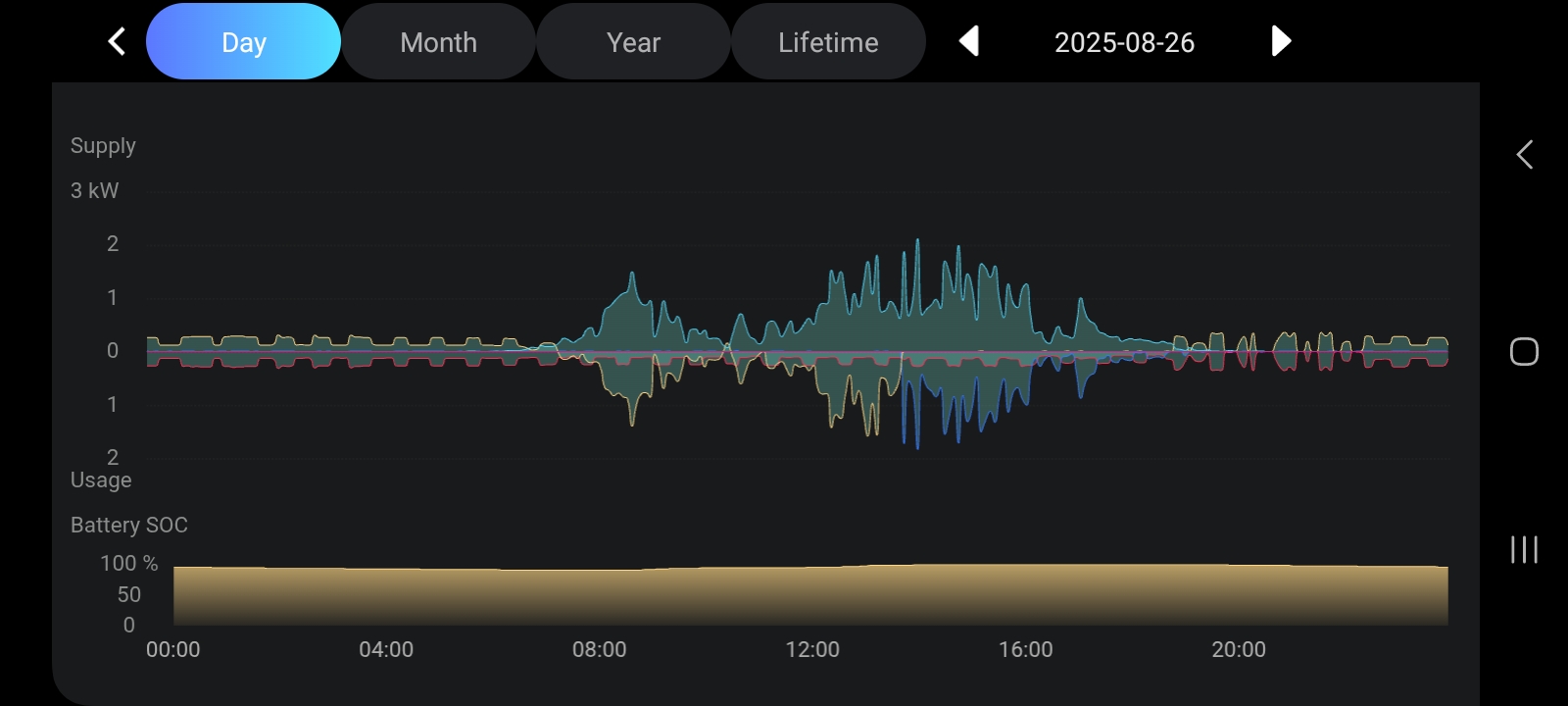Go back using the top-left arrow

click(117, 41)
